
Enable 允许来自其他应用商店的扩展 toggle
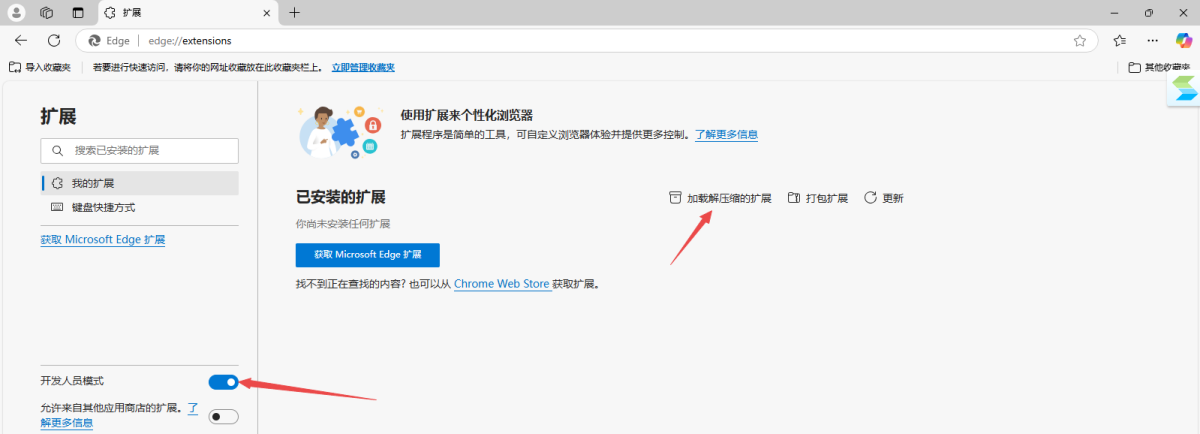click(223, 417)
